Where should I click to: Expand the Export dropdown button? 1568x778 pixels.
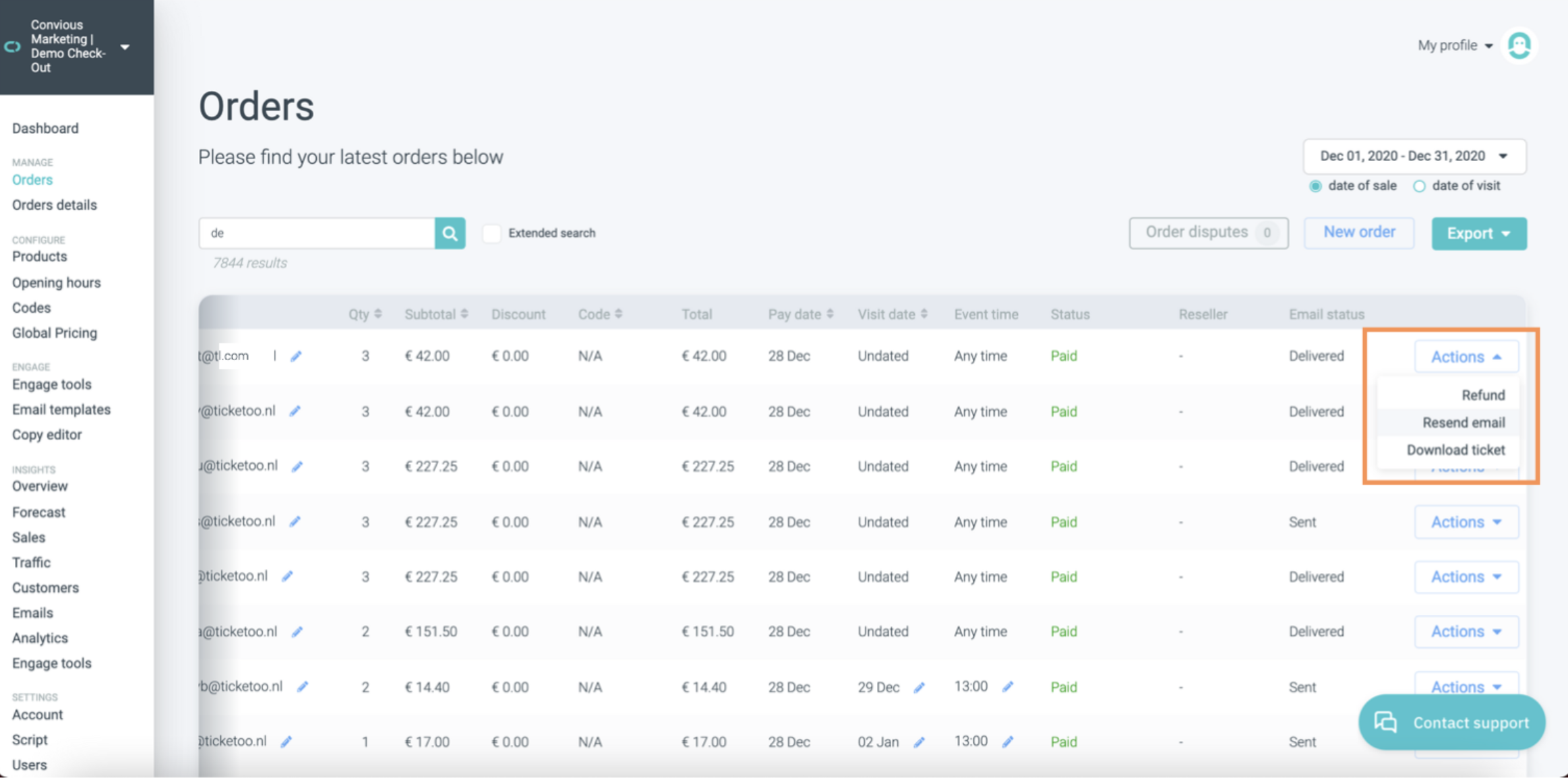(1478, 233)
